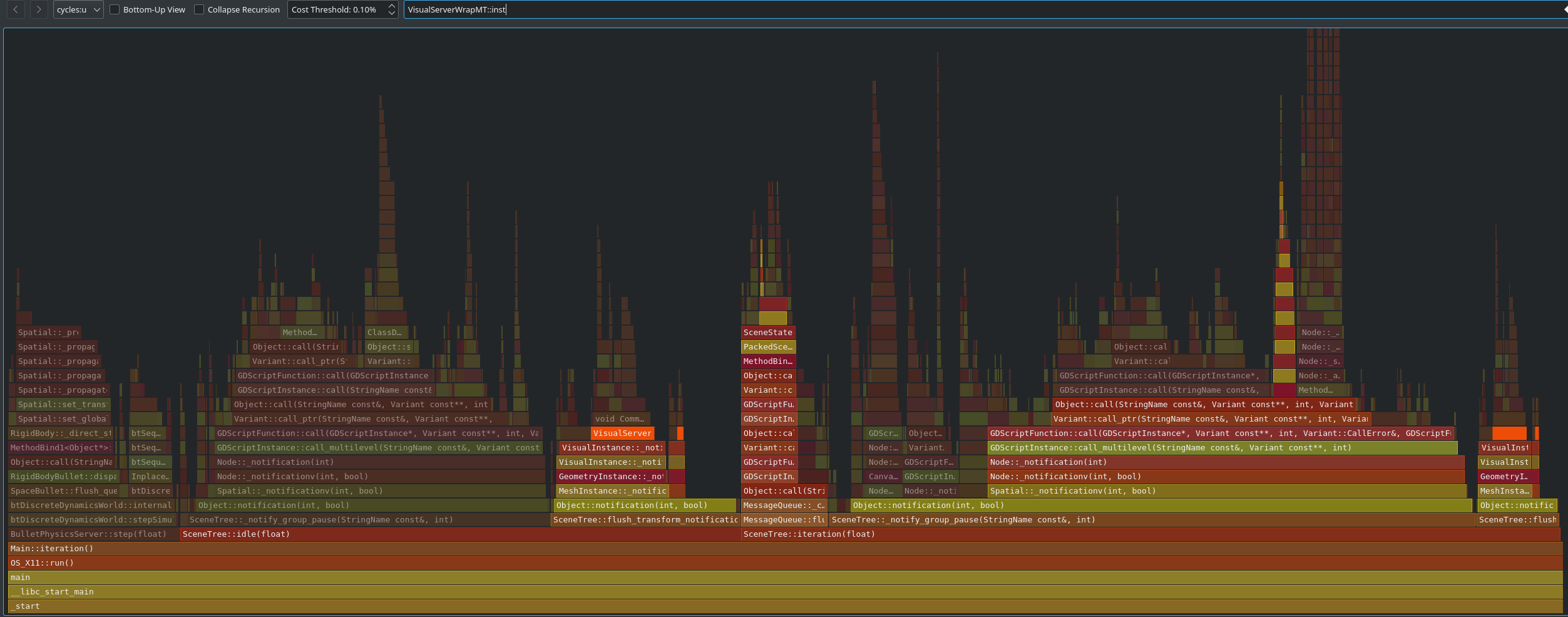1568x617 pixels.
Task: Enable Bottom-Up View
Action: 115,9
